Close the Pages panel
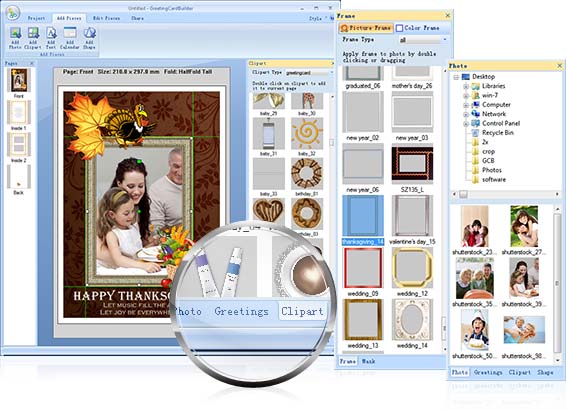 (x=32, y=64)
